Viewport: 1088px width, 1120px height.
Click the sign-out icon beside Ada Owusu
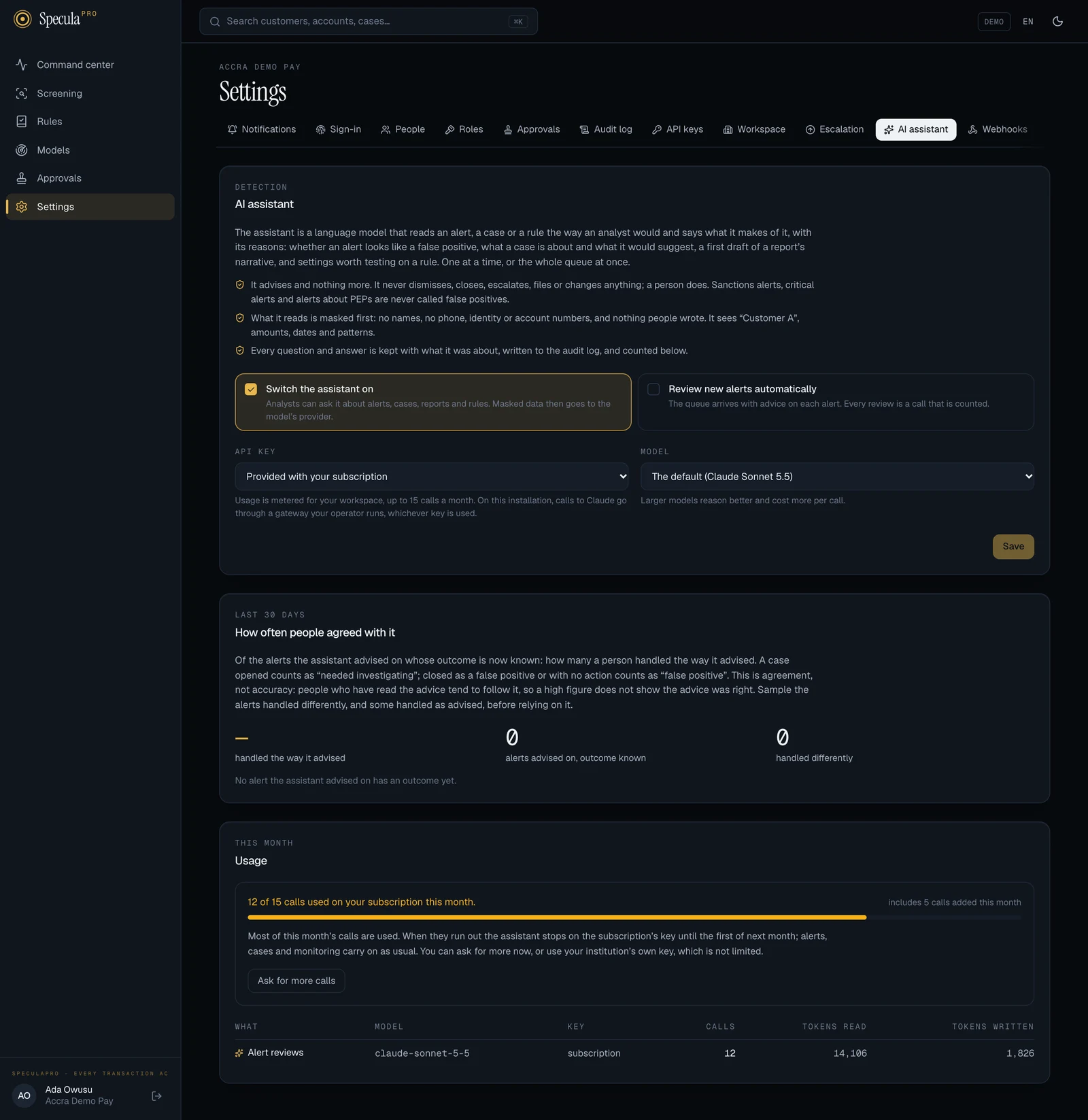click(x=156, y=1096)
